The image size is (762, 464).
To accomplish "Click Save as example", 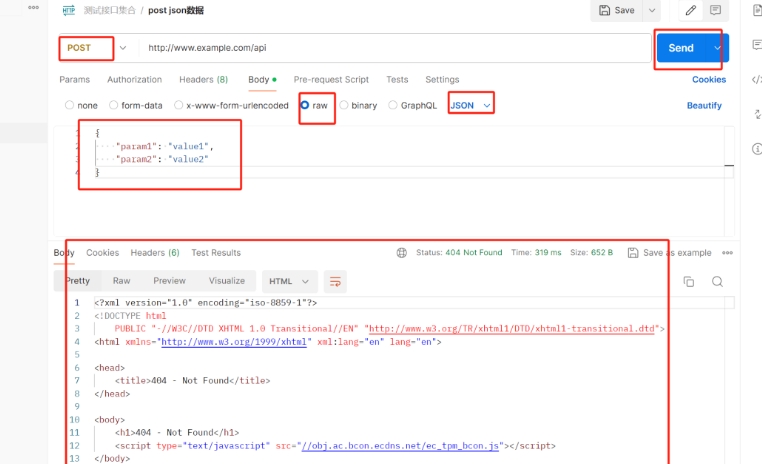I will point(669,253).
